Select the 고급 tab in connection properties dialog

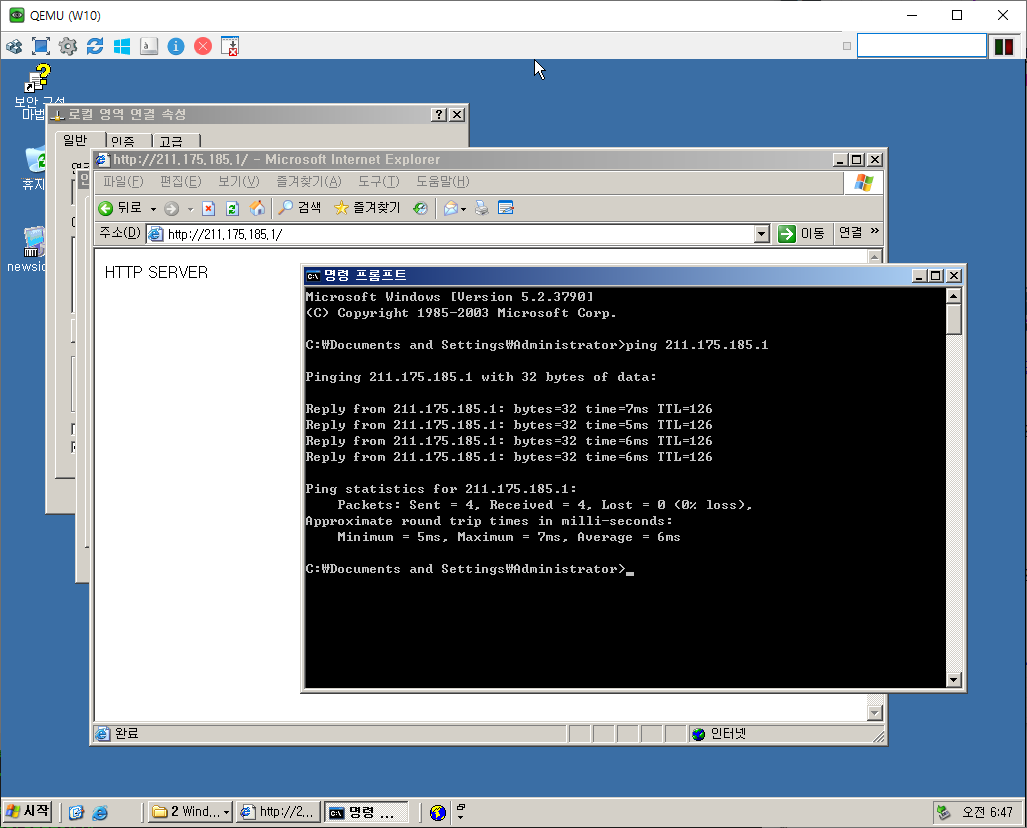click(x=171, y=141)
